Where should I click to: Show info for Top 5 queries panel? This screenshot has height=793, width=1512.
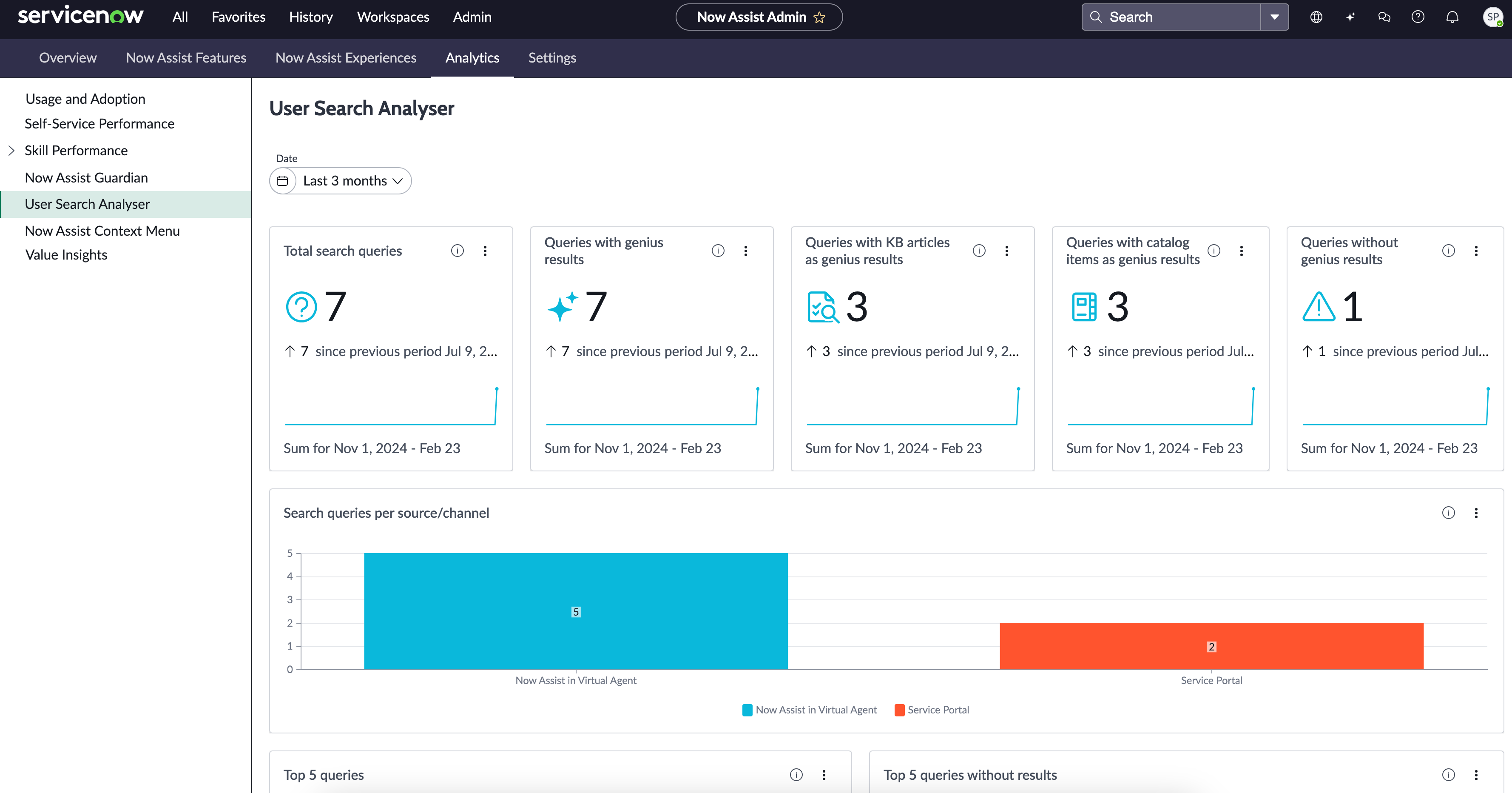(796, 775)
